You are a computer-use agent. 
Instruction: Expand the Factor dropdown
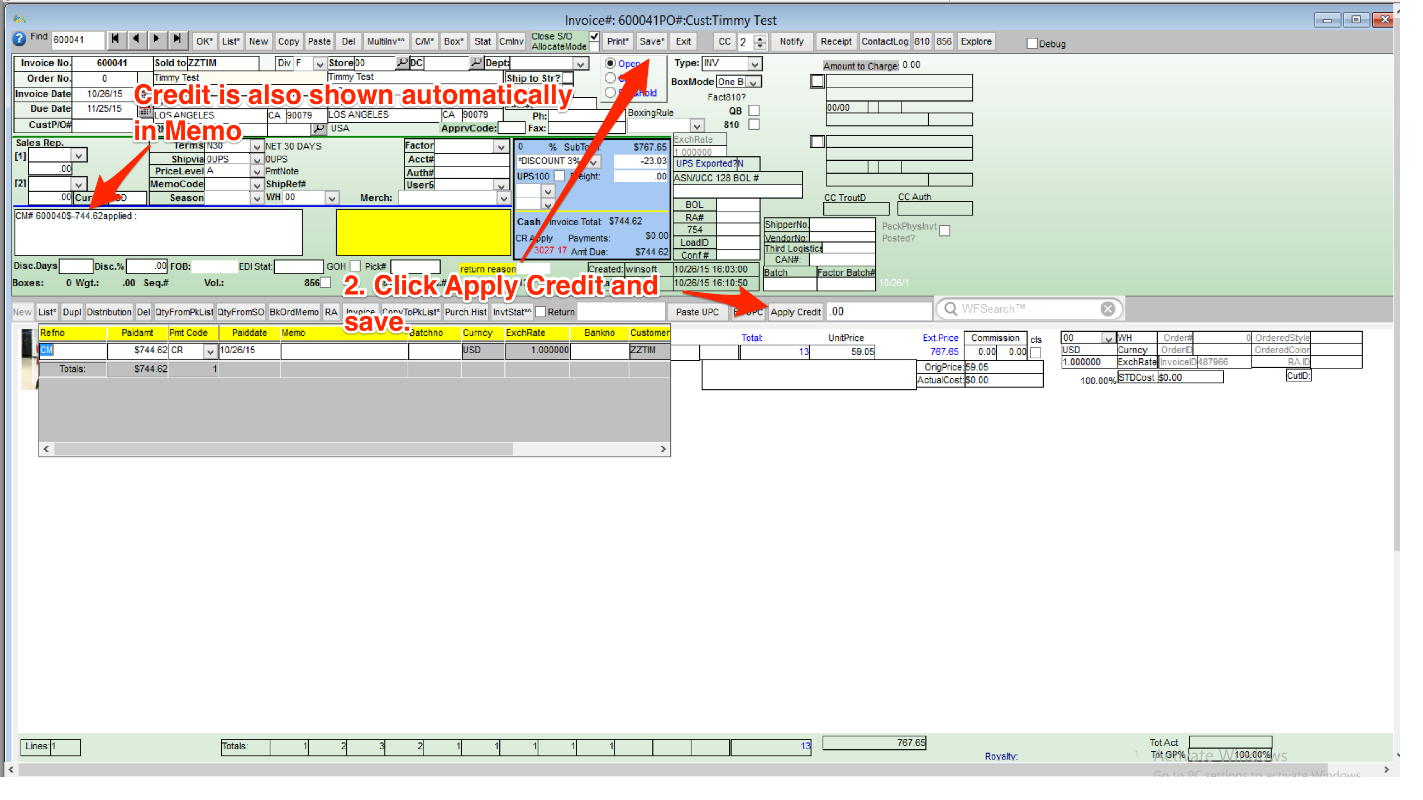(503, 146)
